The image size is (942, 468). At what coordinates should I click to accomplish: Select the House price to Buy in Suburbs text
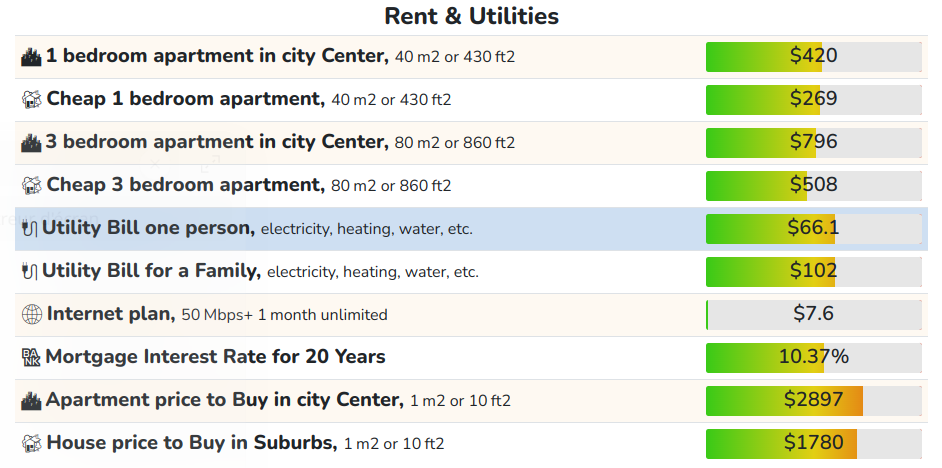click(192, 443)
